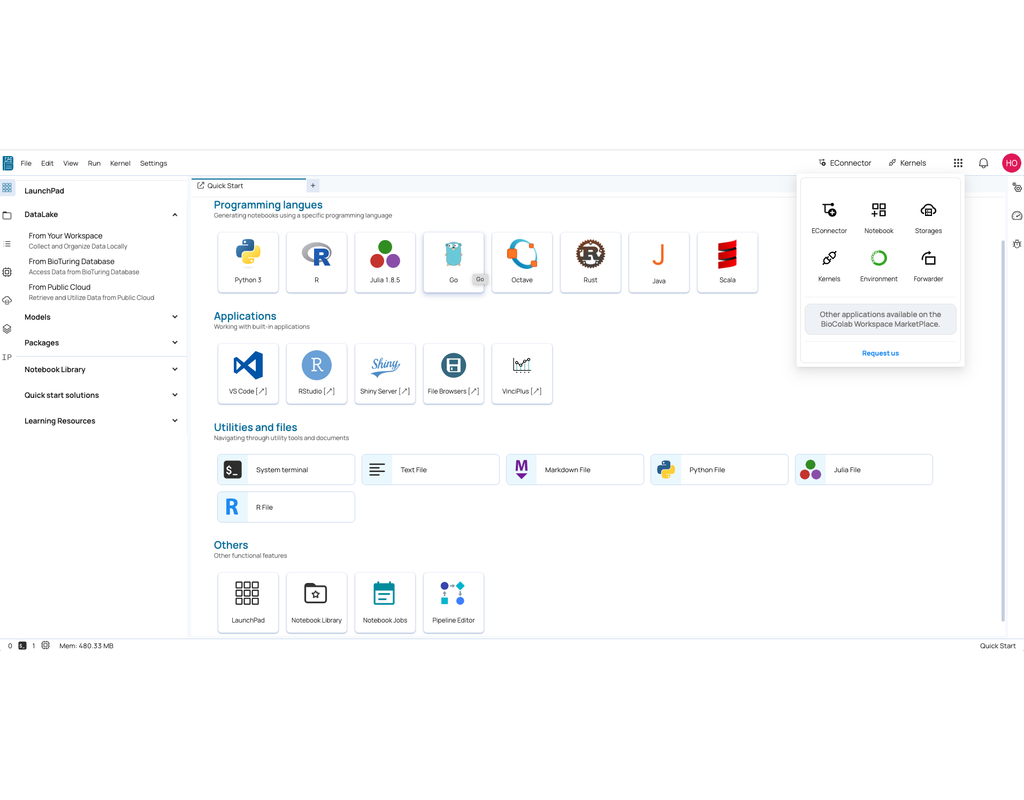Open Notebook Jobs
Image resolution: width=1024 pixels, height=800 pixels.
pyautogui.click(x=385, y=602)
